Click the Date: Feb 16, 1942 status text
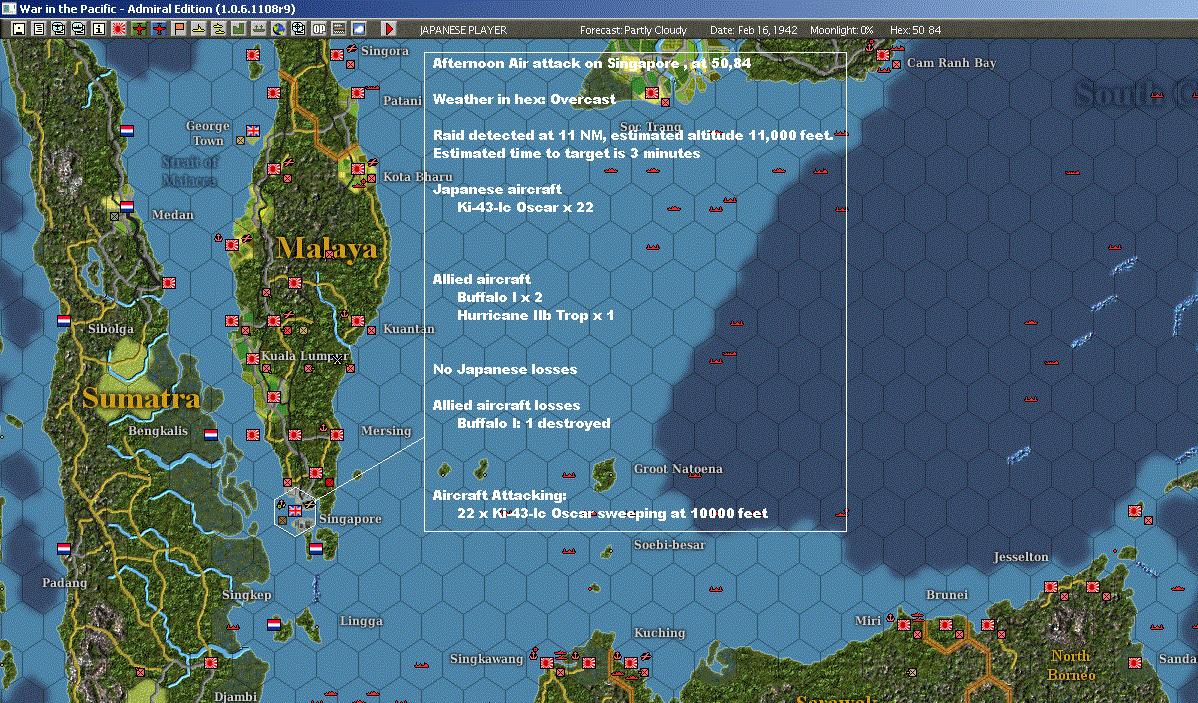This screenshot has width=1198, height=703. (753, 30)
